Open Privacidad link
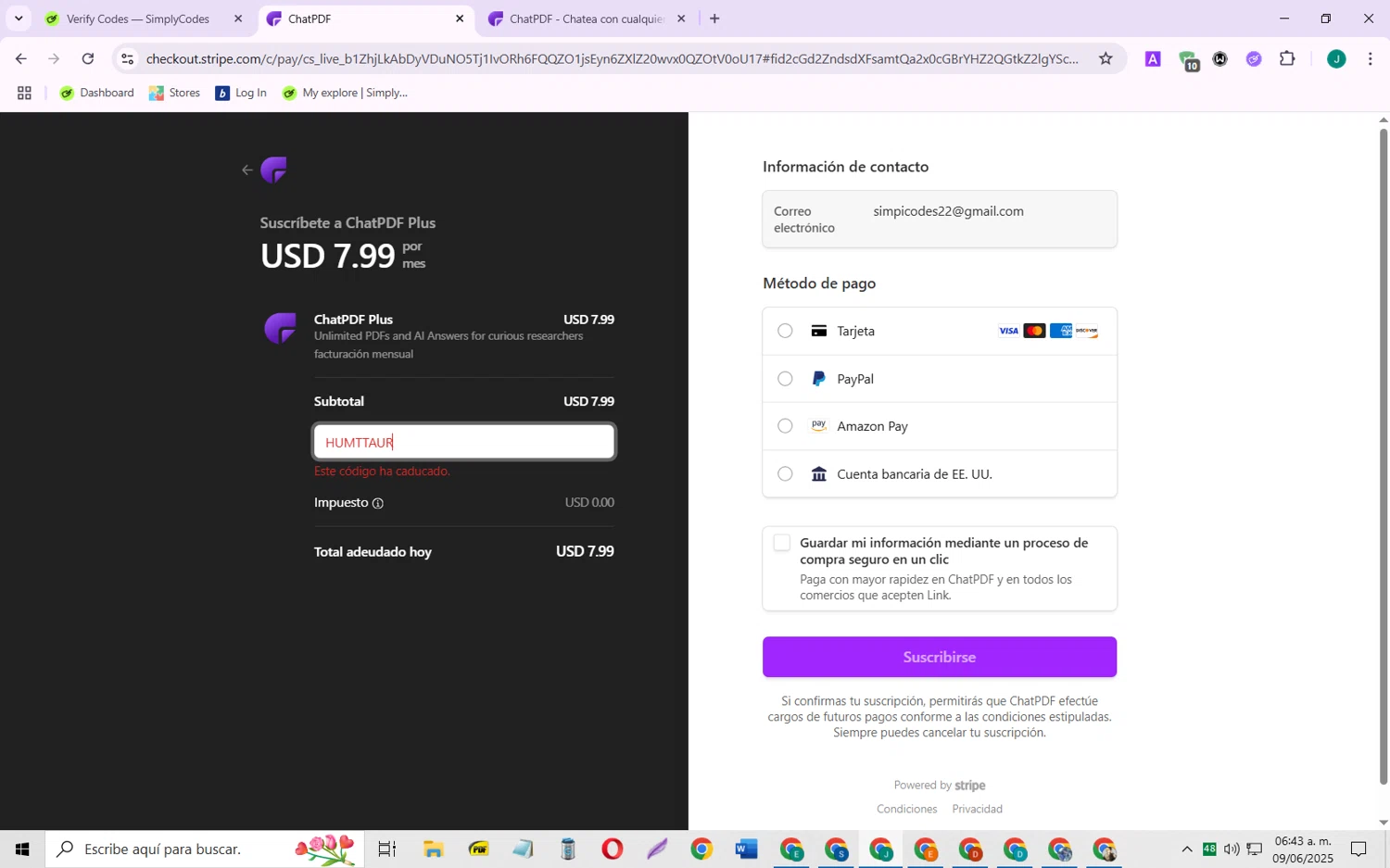 tap(978, 809)
